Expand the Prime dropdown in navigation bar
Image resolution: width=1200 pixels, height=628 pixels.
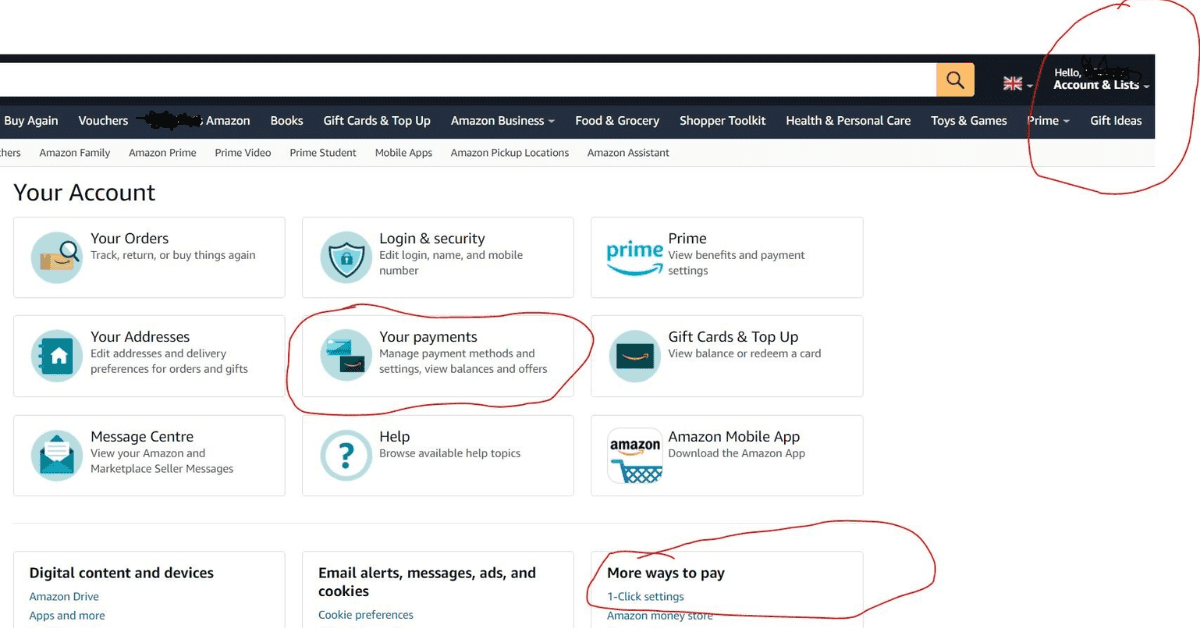tap(1048, 121)
